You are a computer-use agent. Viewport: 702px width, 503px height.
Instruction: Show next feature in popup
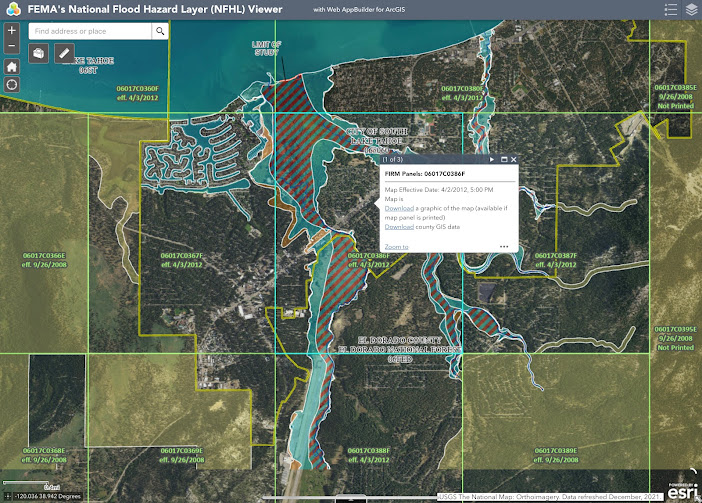pyautogui.click(x=492, y=159)
